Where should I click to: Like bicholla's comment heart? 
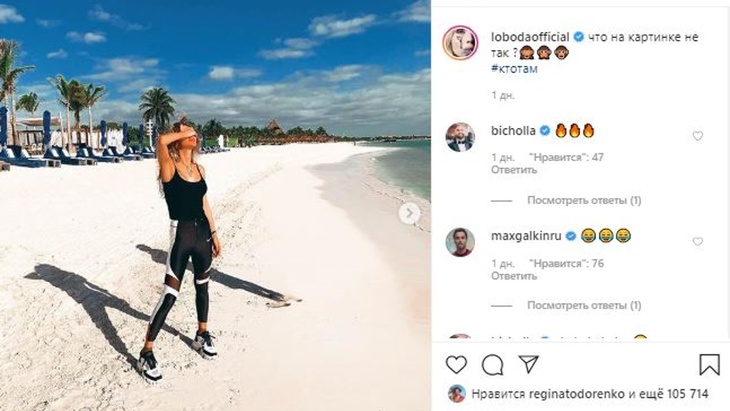click(697, 136)
